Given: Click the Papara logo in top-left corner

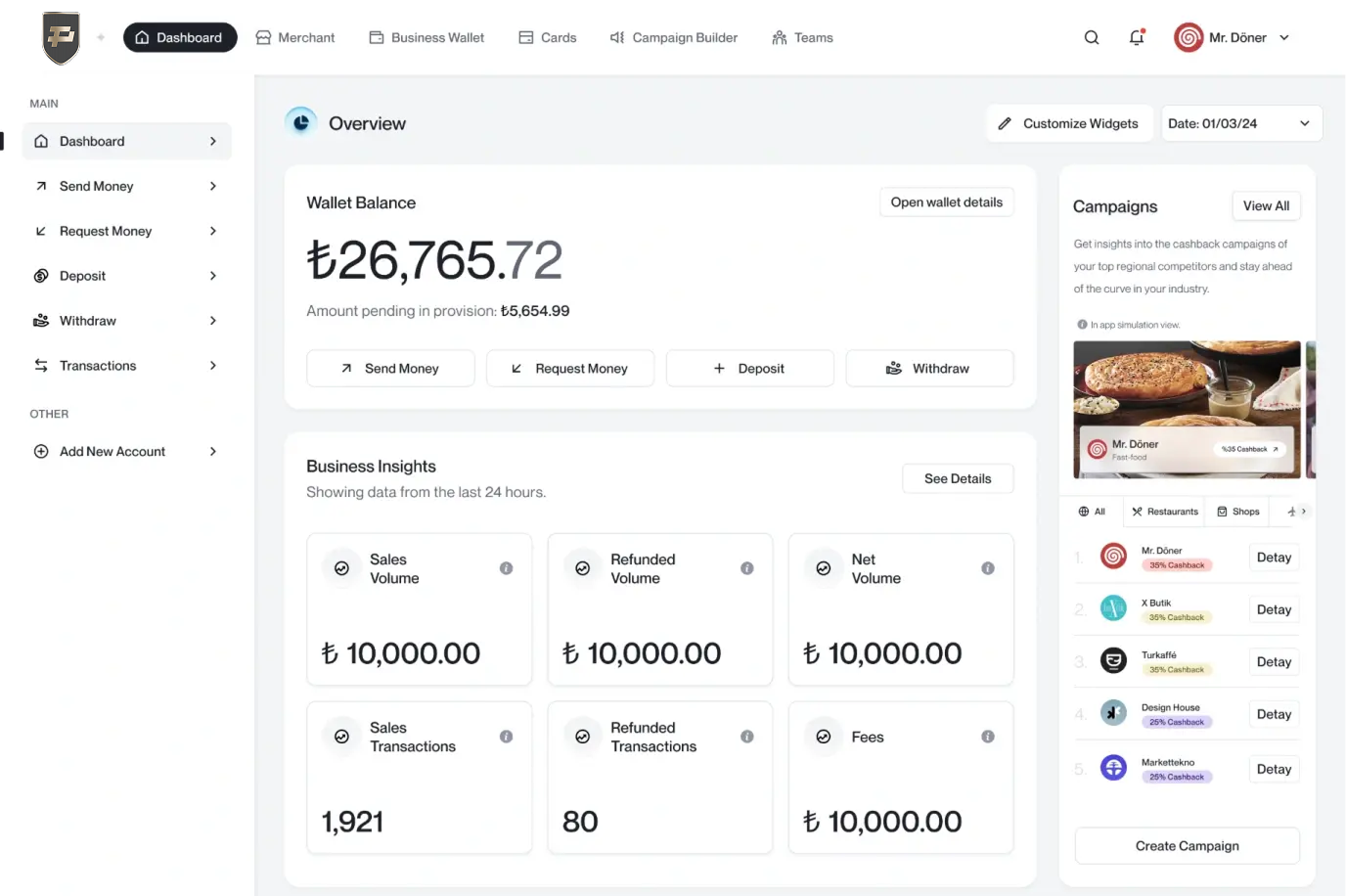Looking at the screenshot, I should coord(61,37).
